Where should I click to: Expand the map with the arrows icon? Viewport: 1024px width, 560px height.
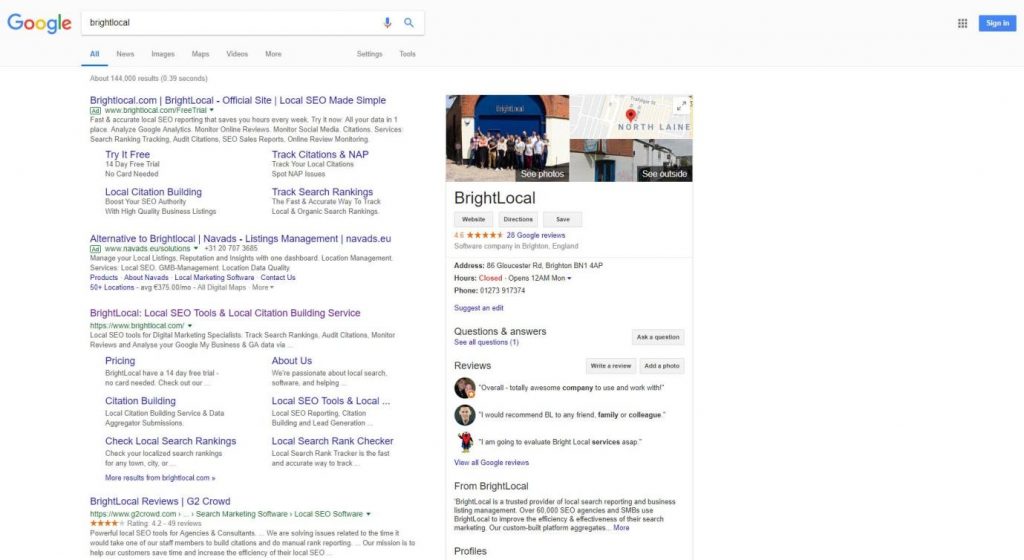pos(681,105)
